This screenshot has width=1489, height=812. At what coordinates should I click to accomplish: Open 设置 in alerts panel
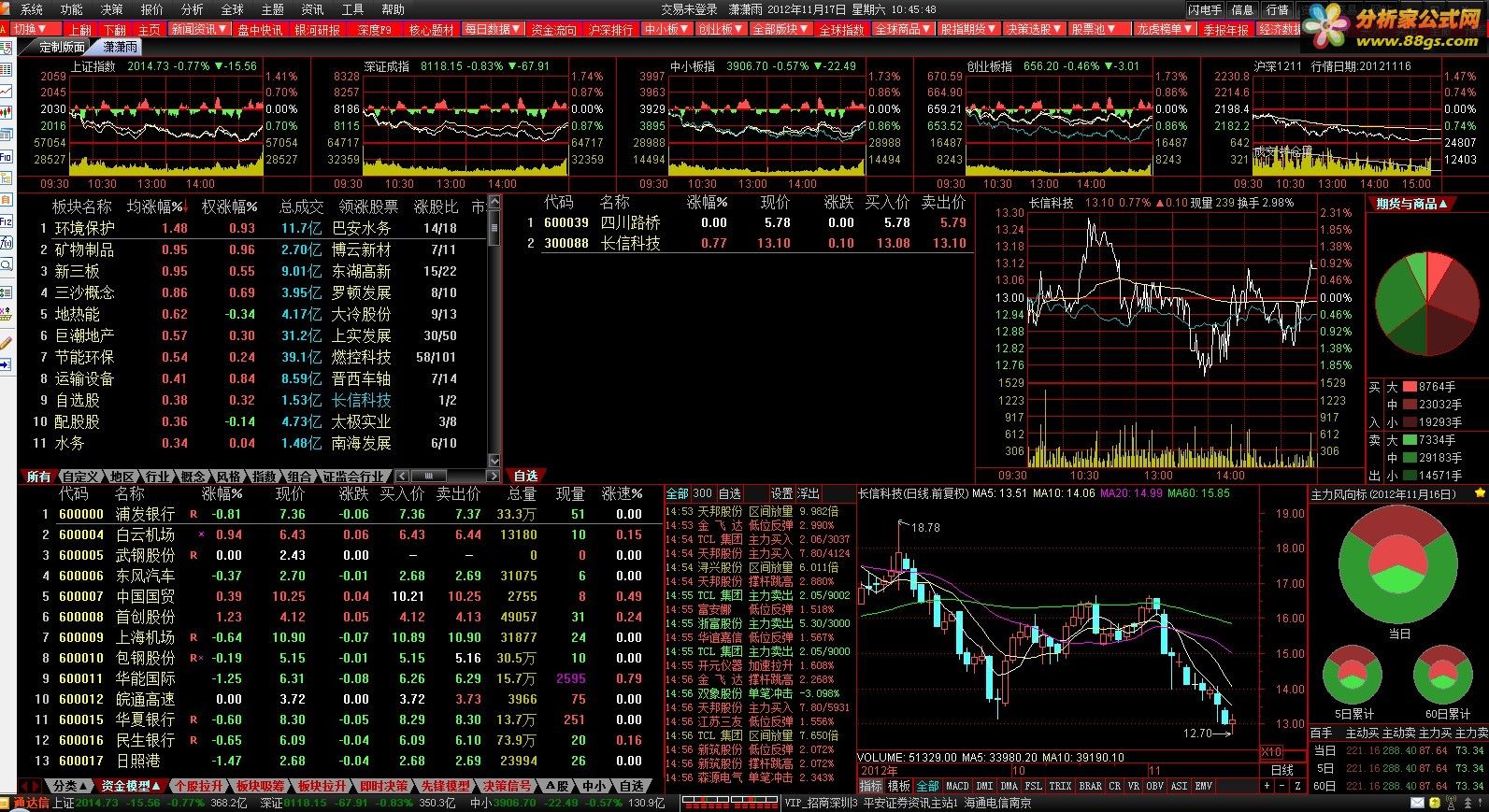(781, 493)
